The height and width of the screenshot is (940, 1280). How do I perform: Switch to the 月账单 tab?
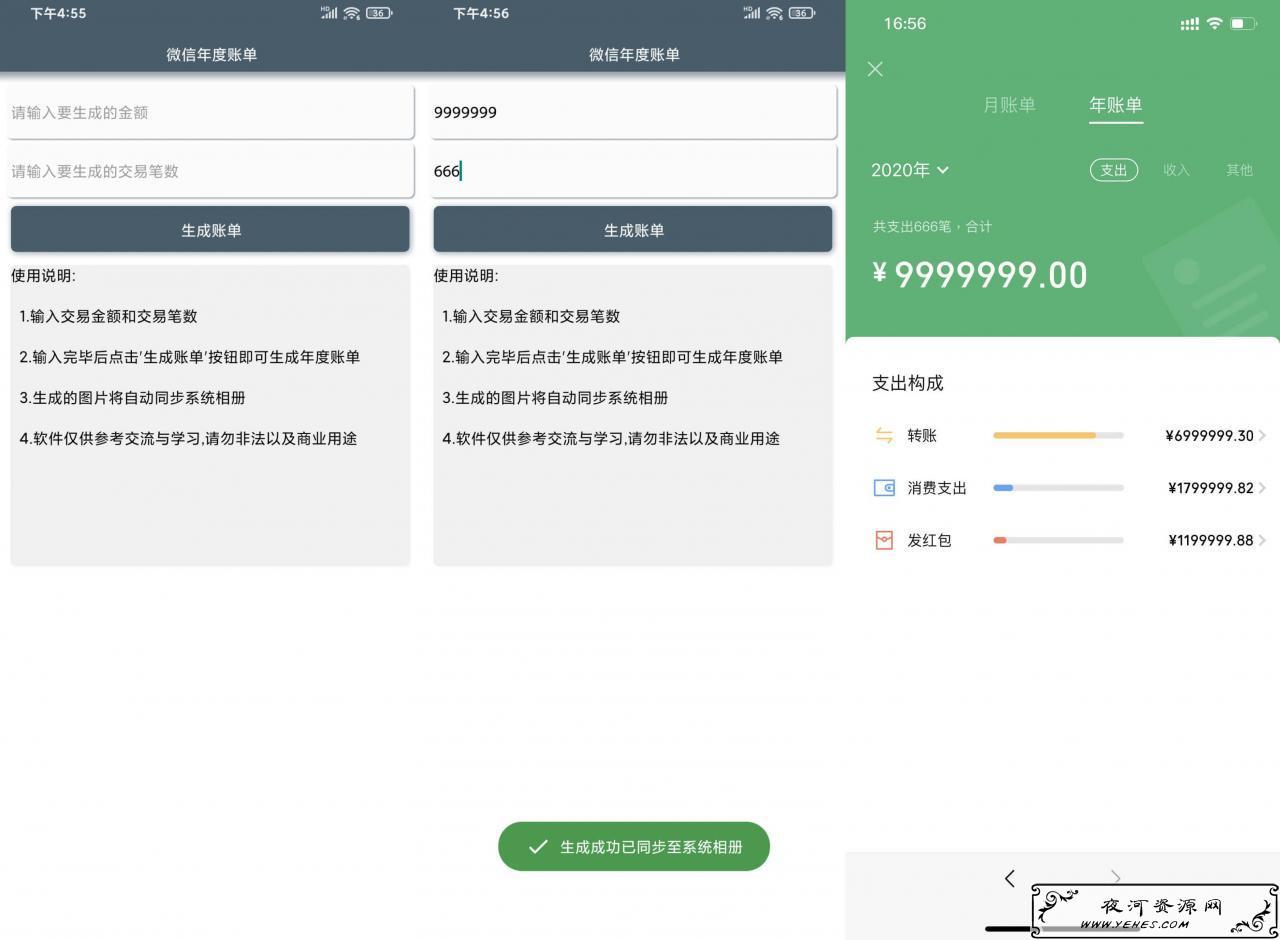pos(1009,105)
